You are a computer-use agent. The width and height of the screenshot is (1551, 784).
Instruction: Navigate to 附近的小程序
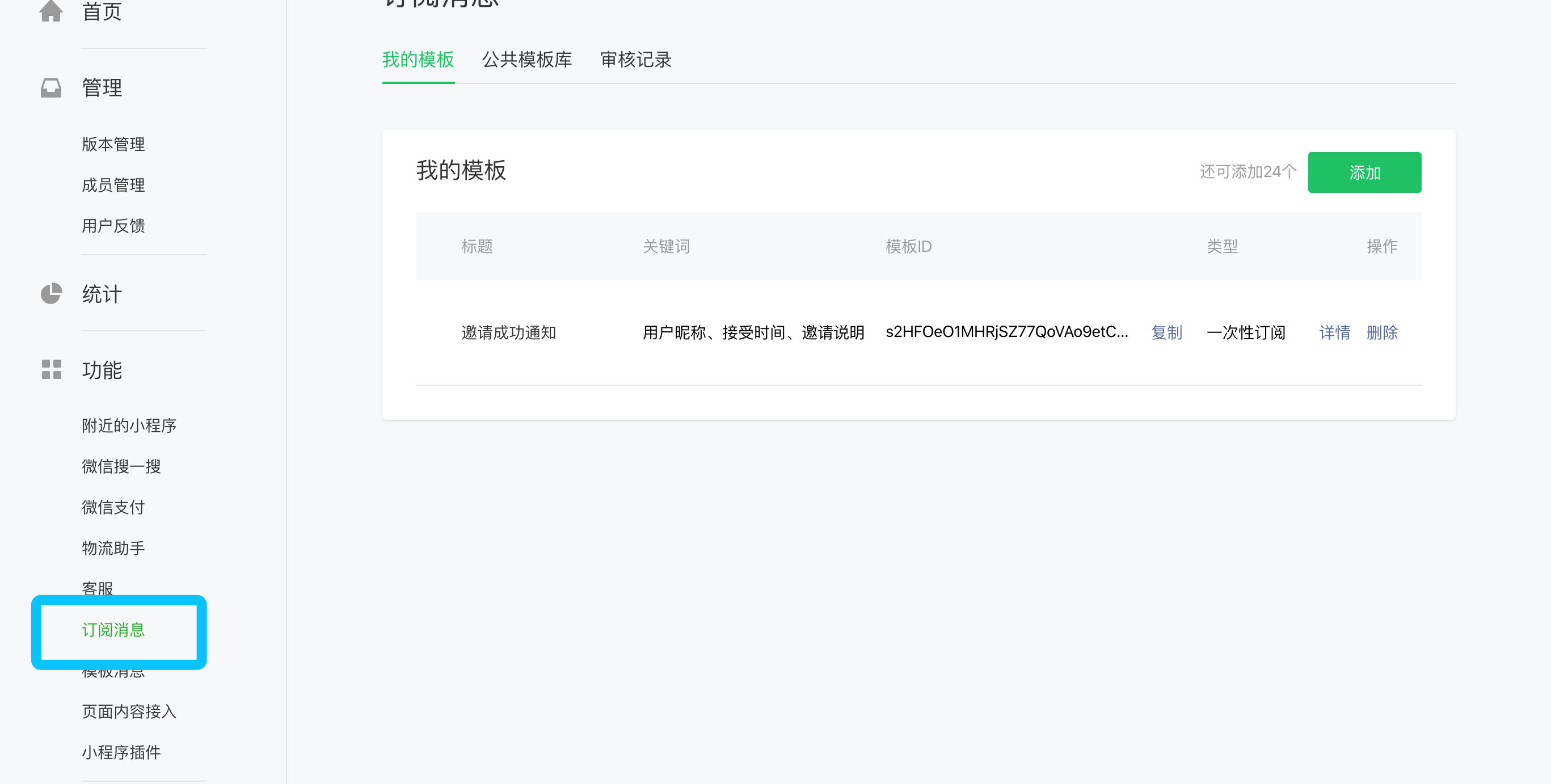(129, 425)
